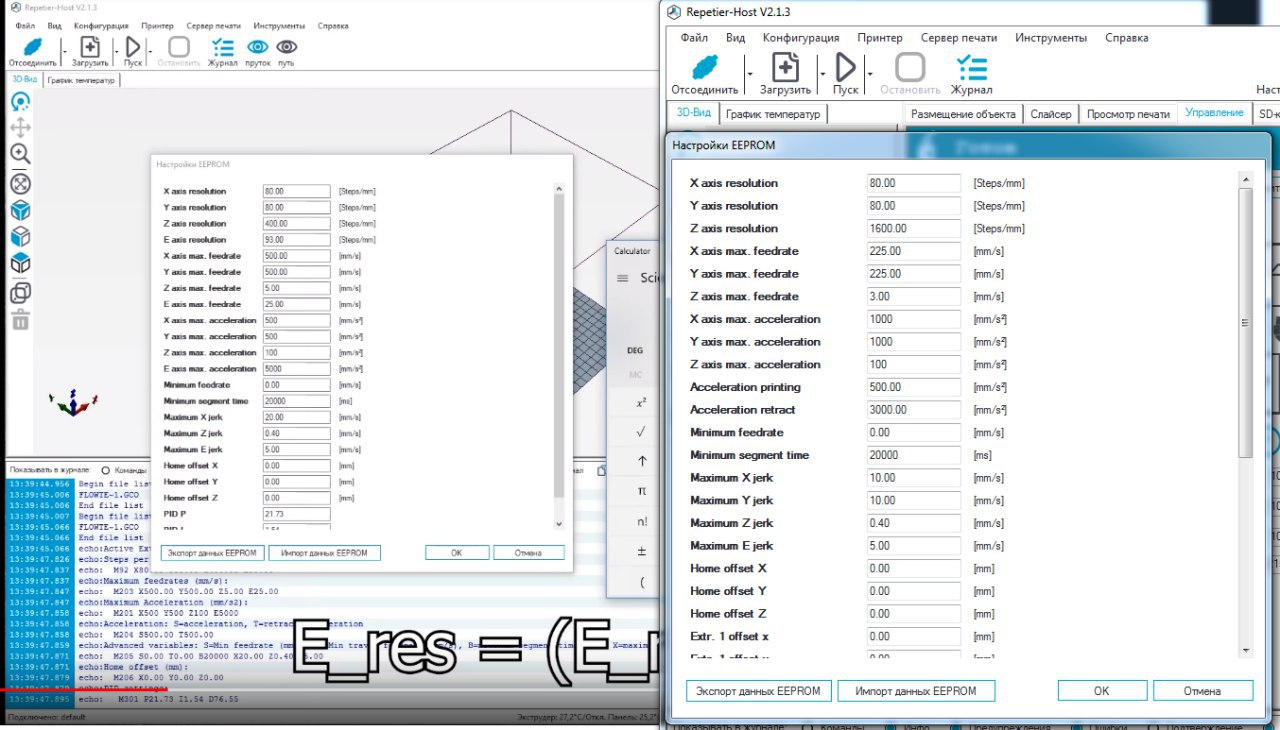The image size is (1280, 730).
Task: Switch to Управление tab
Action: (x=1214, y=112)
